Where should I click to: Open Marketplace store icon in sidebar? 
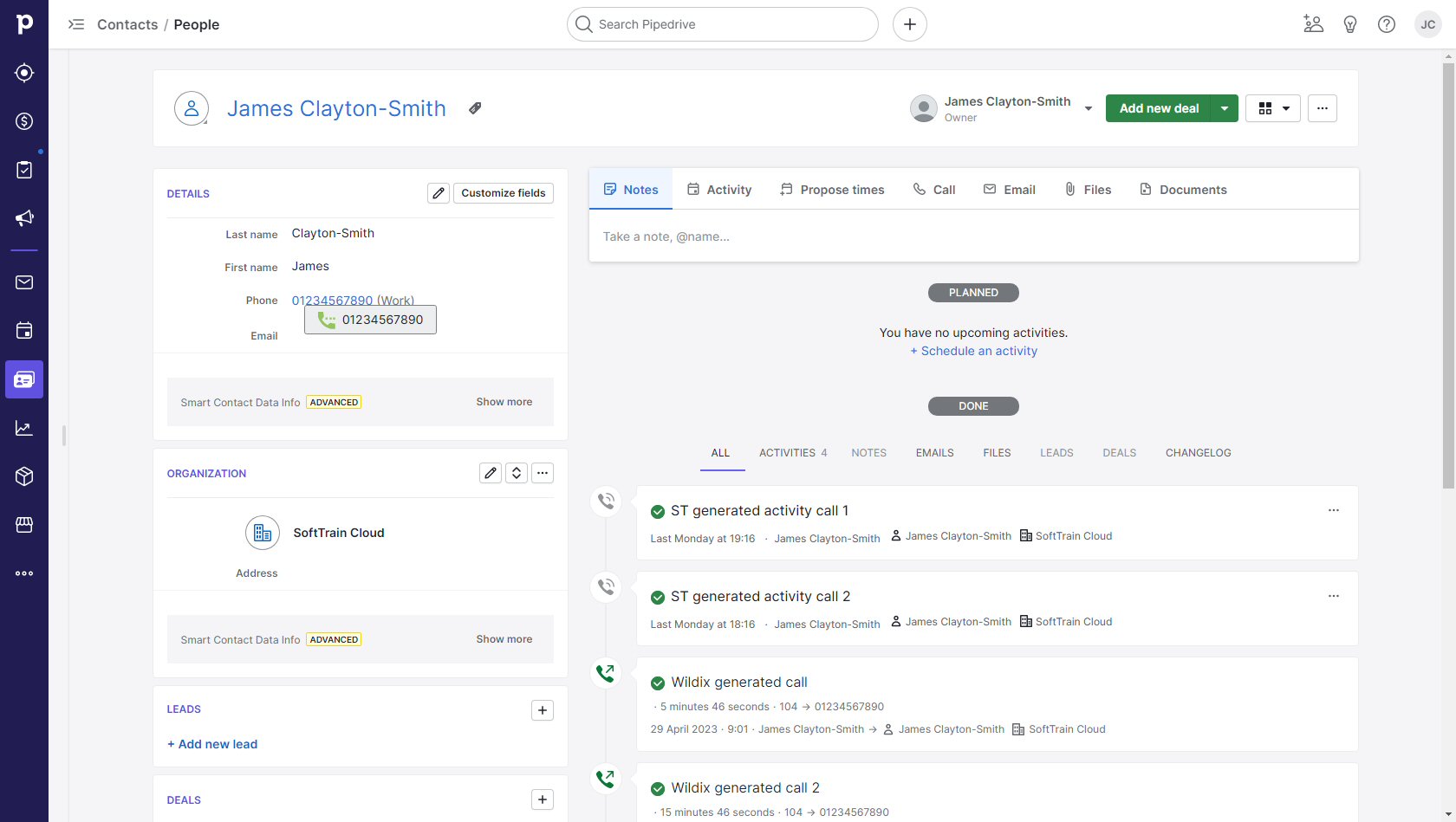pyautogui.click(x=24, y=525)
